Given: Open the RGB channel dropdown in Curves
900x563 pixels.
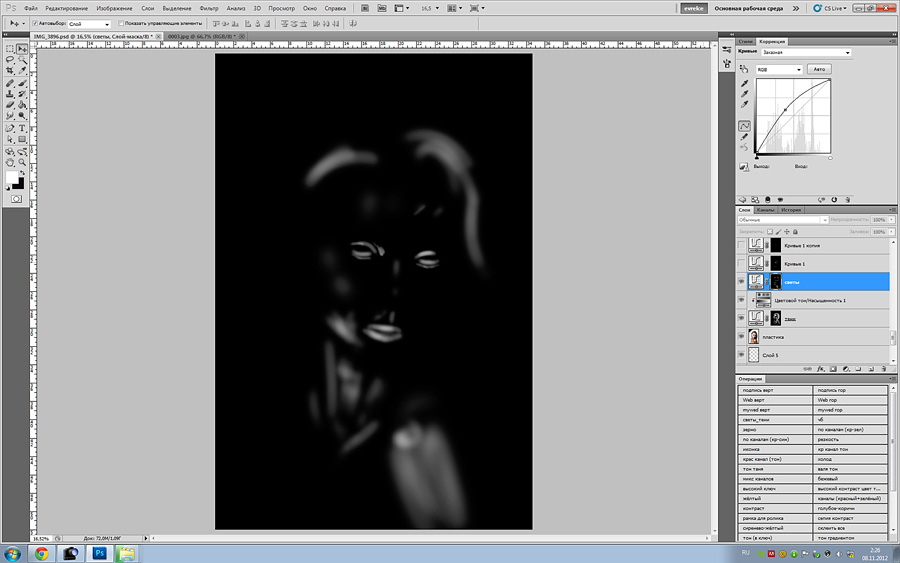Looking at the screenshot, I should pos(778,69).
